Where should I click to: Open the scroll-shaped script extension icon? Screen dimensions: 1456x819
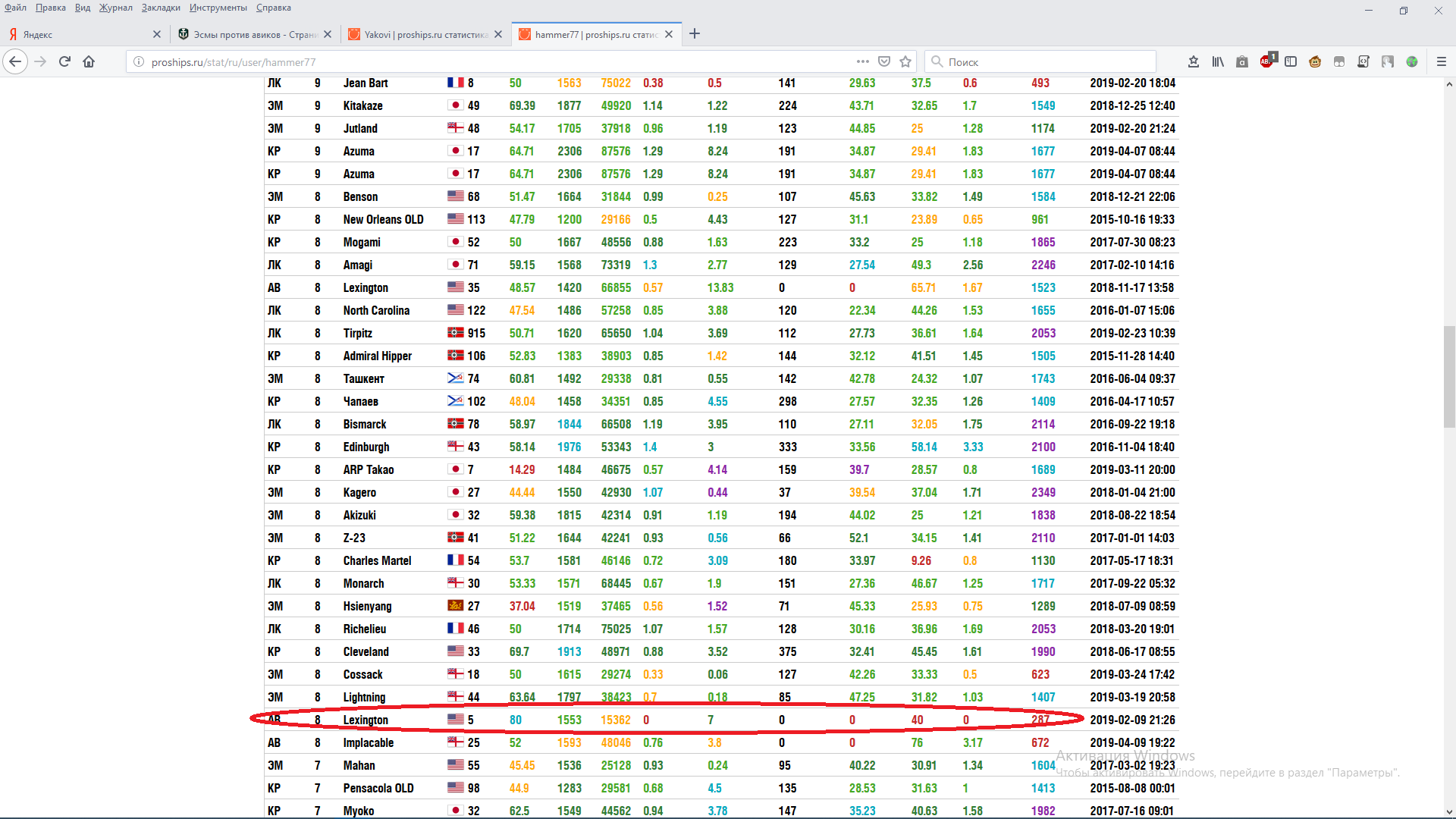click(x=1363, y=61)
